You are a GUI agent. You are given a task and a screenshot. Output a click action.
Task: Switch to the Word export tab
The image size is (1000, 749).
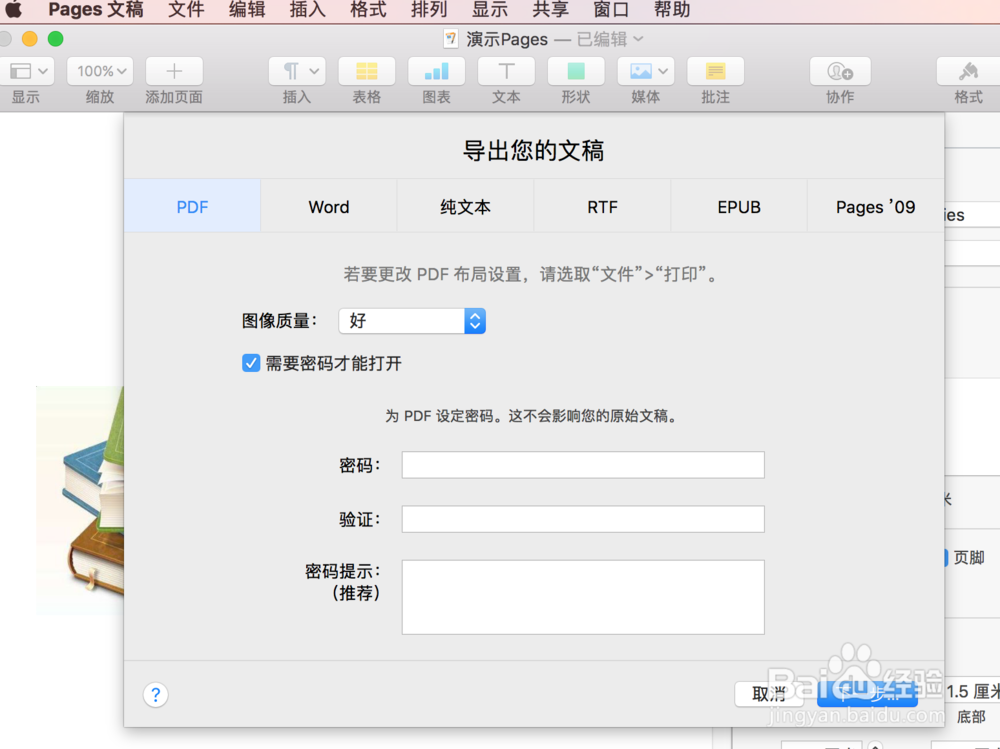328,207
